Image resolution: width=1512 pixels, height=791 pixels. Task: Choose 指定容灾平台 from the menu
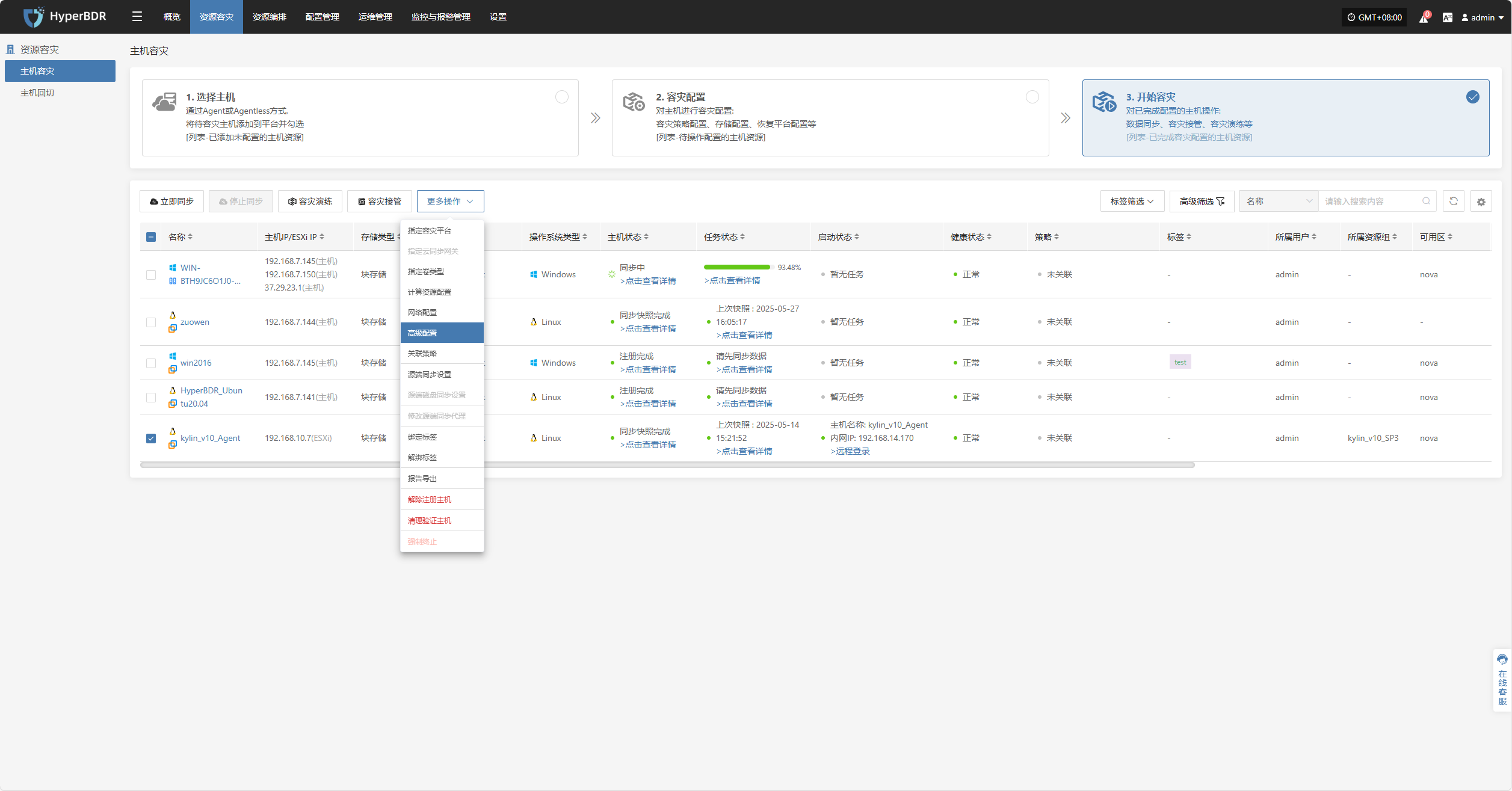click(x=442, y=230)
